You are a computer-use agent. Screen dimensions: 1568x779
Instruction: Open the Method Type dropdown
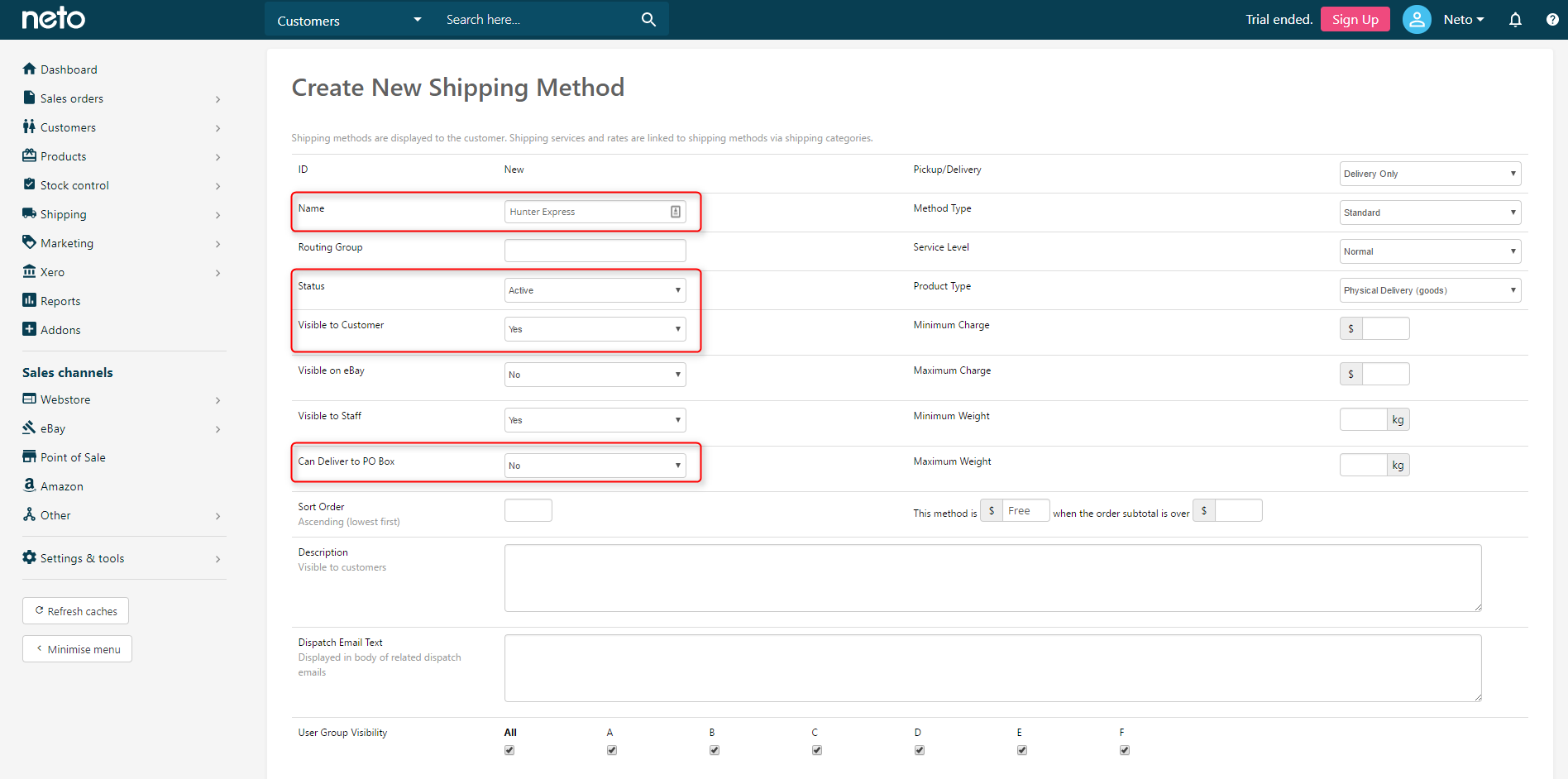coord(1431,213)
